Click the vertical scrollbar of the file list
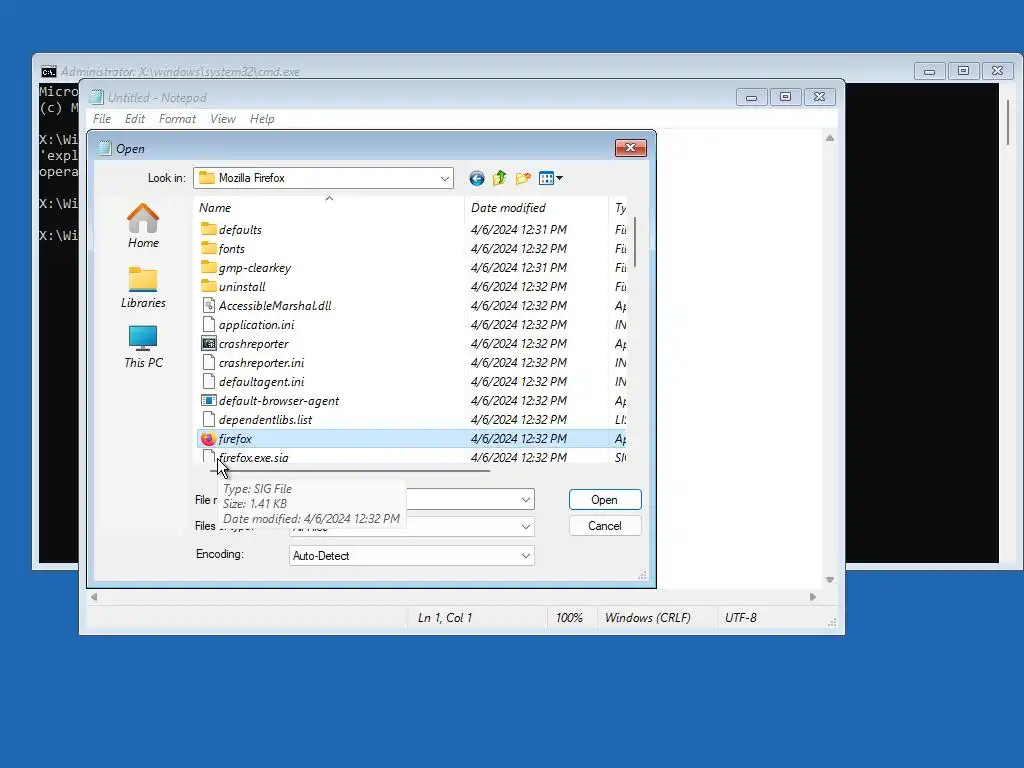 pos(635,242)
